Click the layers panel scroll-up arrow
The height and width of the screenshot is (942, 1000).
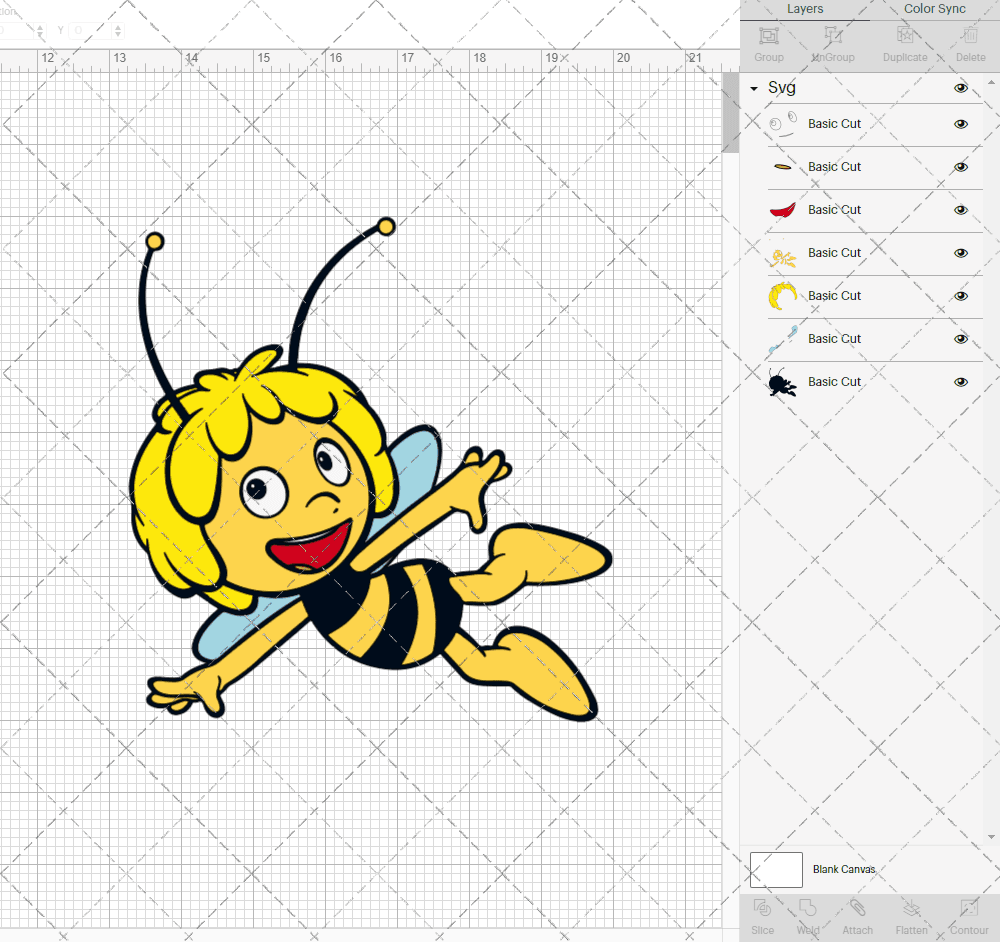(990, 83)
